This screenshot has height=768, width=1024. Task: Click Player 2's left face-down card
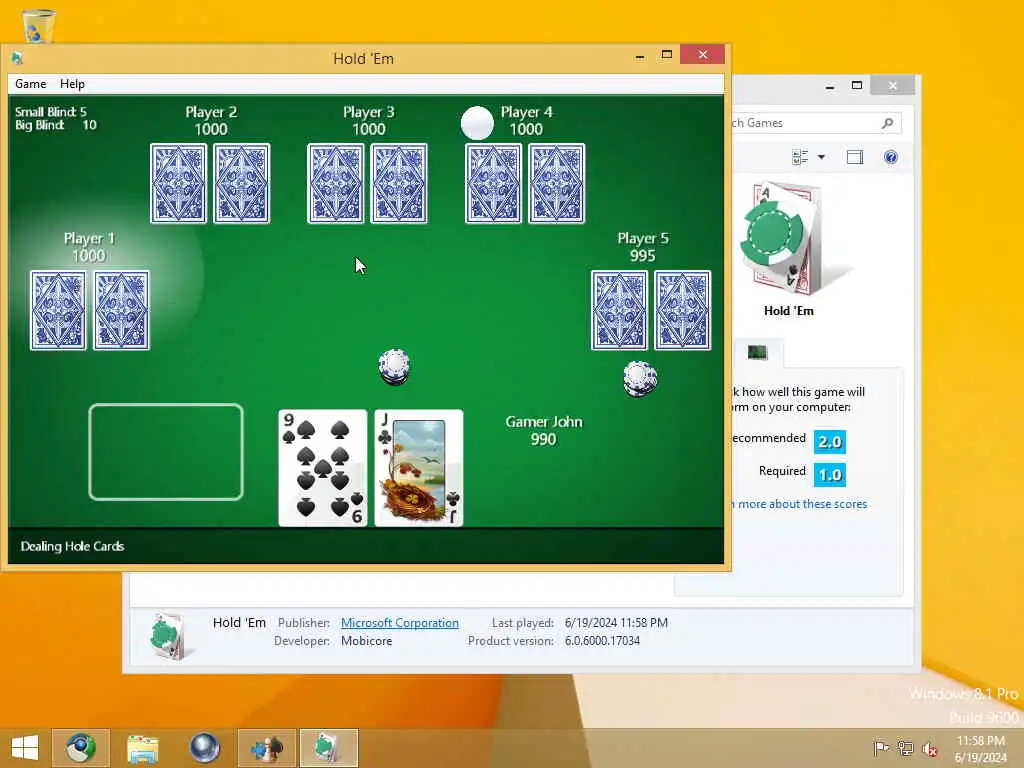pos(178,184)
